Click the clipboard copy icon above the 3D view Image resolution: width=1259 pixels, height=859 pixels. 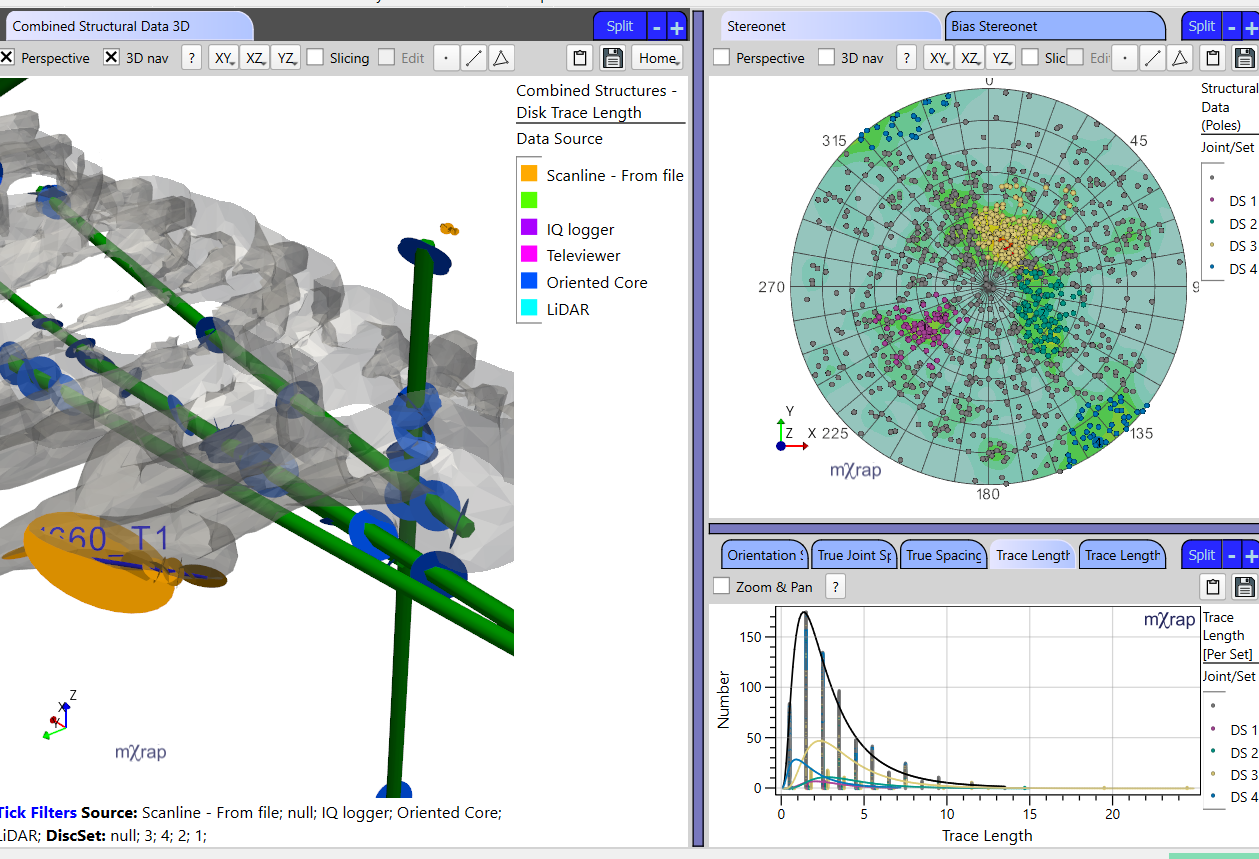[x=580, y=57]
